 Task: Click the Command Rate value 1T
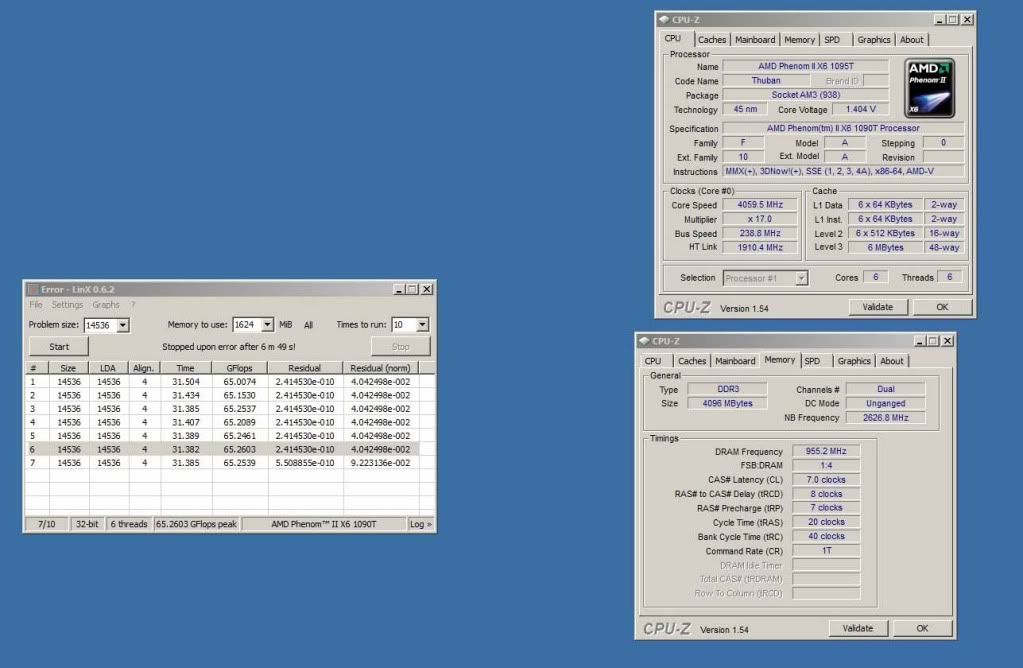tap(826, 551)
